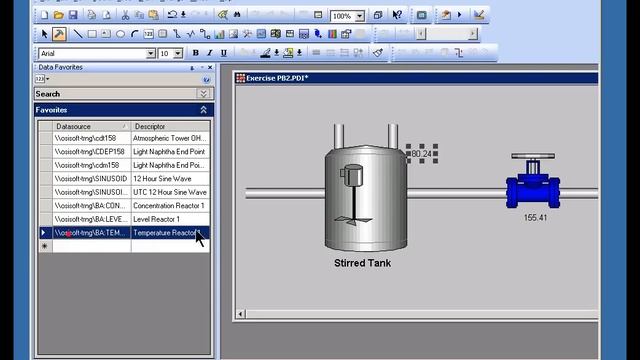This screenshot has width=640, height=360.
Task: Open the undo history dropdown arrow
Action: click(x=183, y=15)
